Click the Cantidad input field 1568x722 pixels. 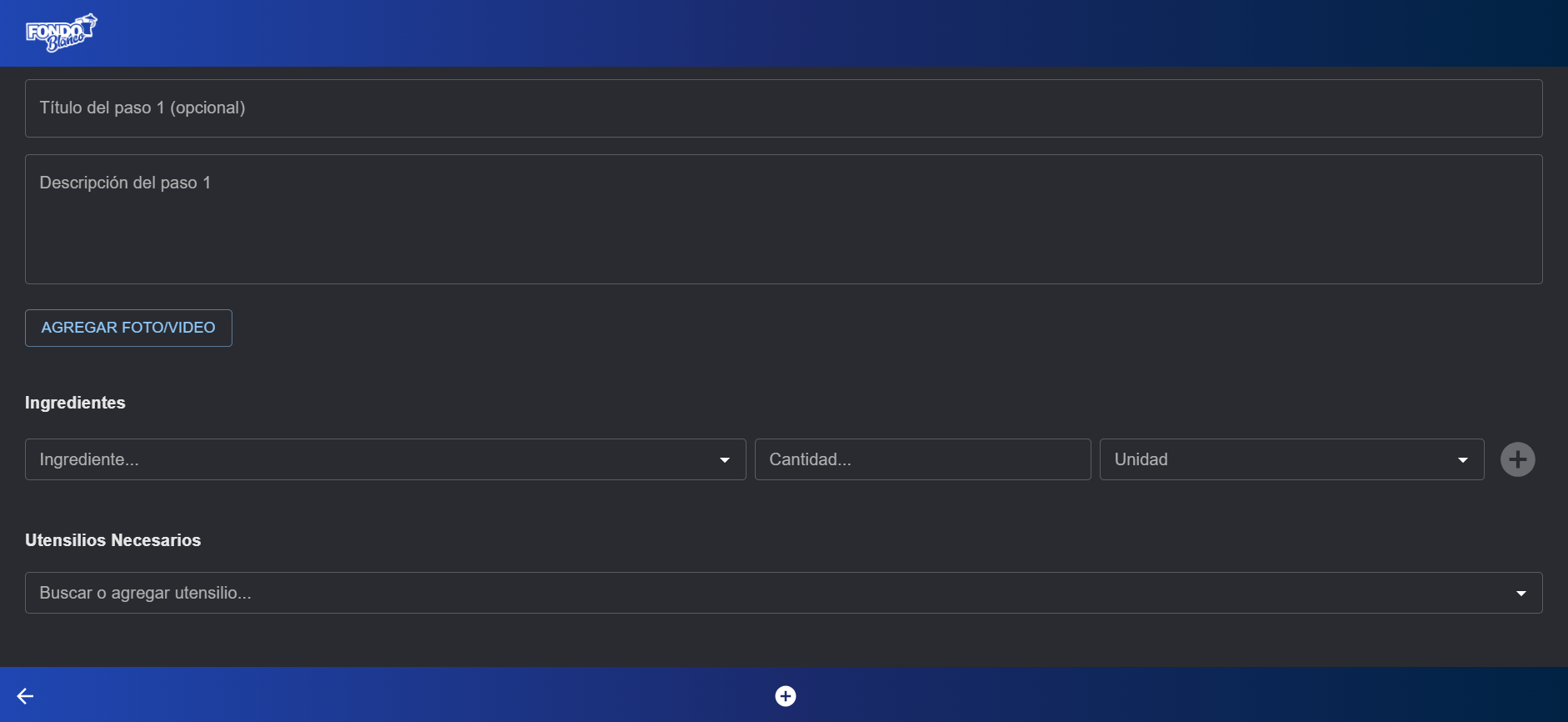coord(923,459)
